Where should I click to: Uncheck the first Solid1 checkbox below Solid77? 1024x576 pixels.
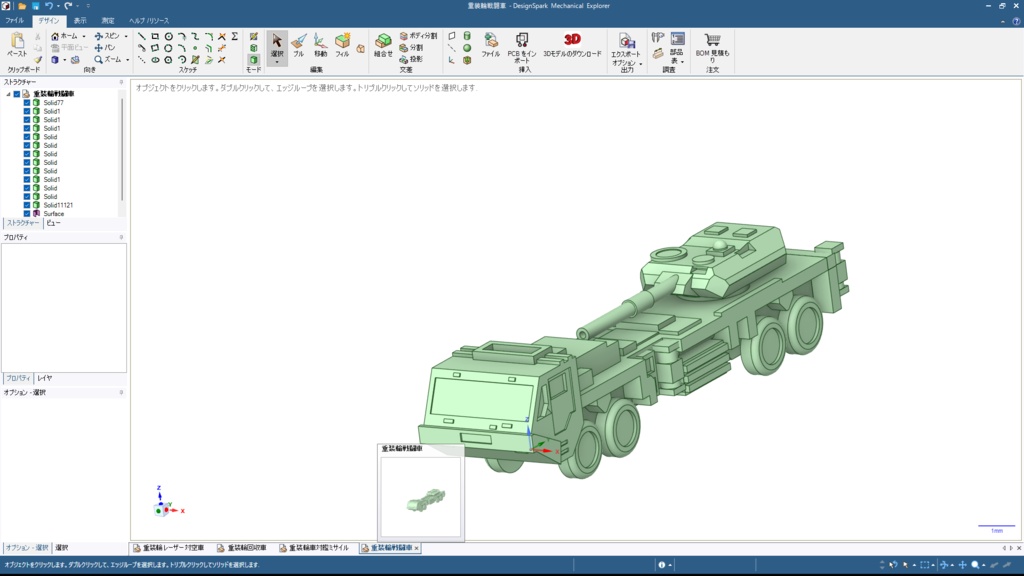point(27,111)
